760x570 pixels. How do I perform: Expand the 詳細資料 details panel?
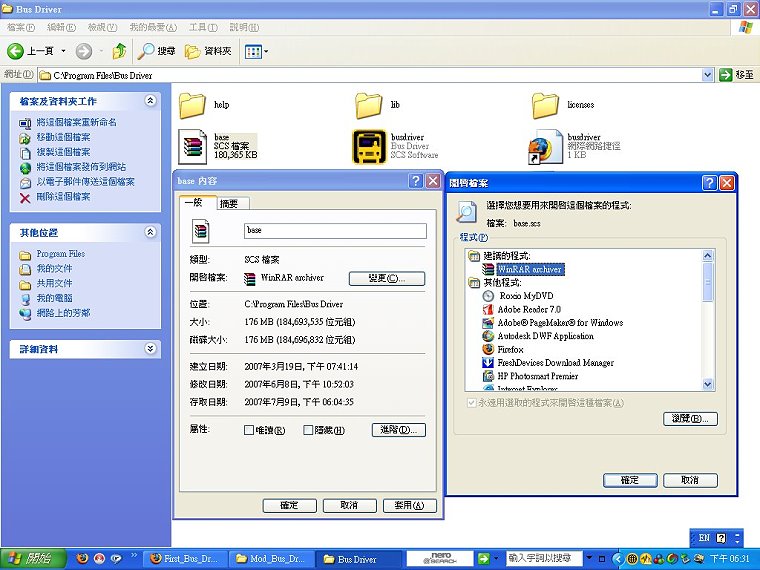pyautogui.click(x=150, y=349)
